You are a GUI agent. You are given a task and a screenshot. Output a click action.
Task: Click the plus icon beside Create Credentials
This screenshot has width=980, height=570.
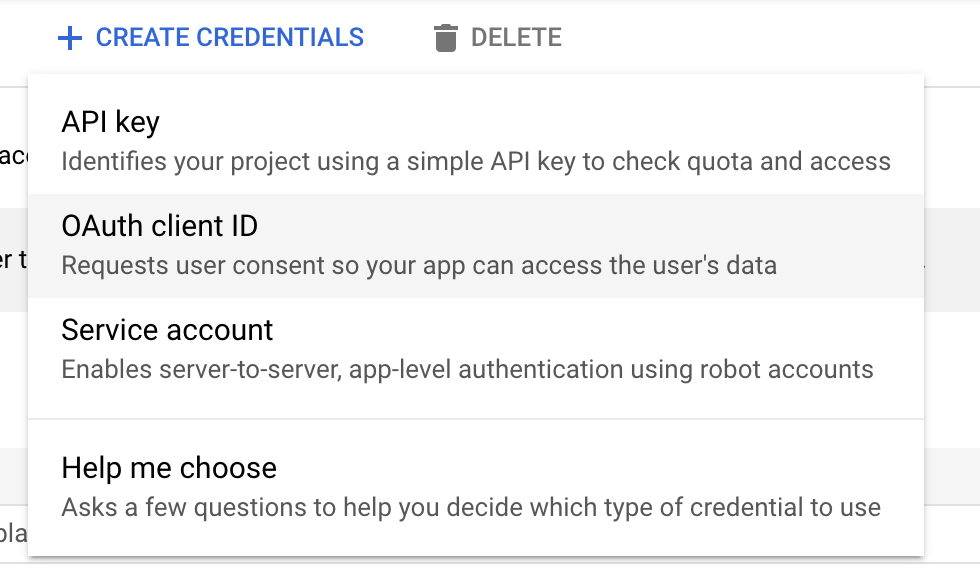[69, 38]
